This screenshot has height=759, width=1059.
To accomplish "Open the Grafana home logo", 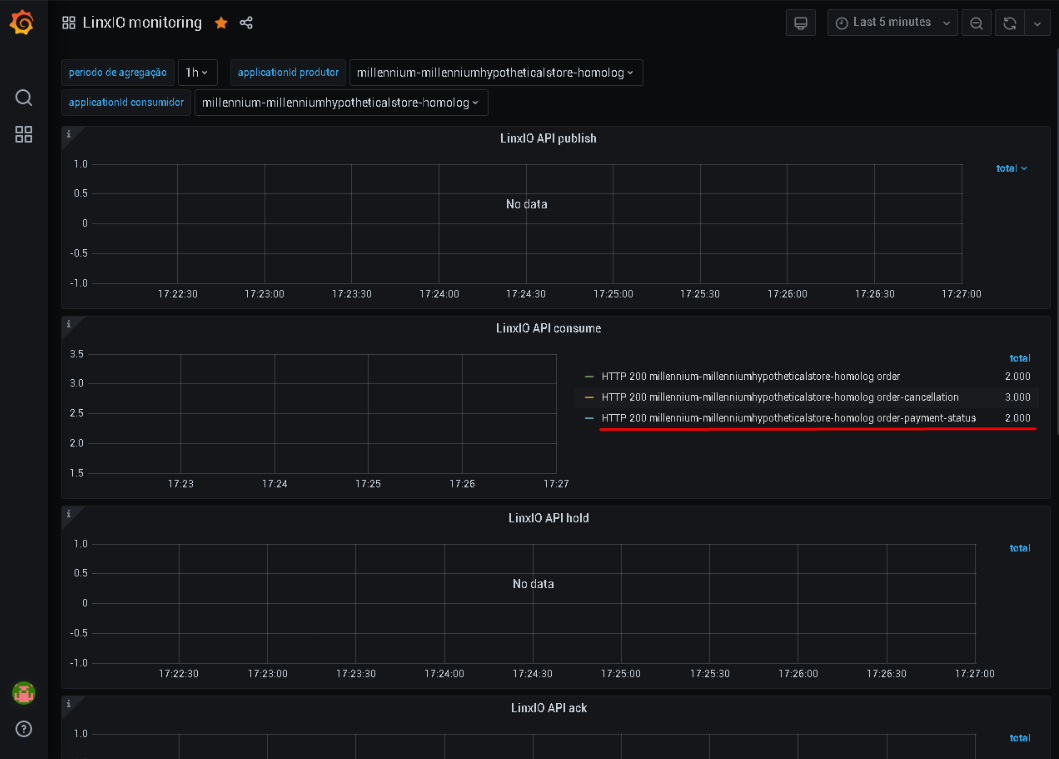I will click(22, 22).
